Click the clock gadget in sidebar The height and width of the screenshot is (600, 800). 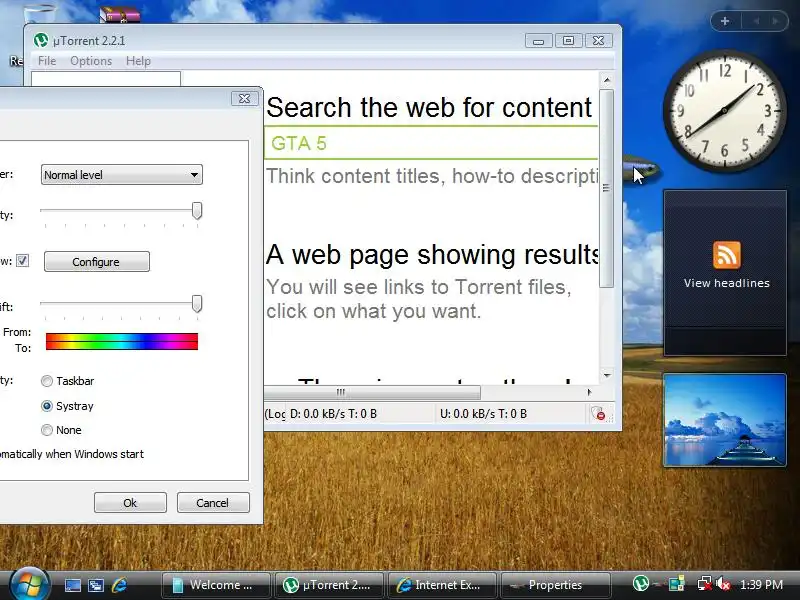[x=724, y=111]
